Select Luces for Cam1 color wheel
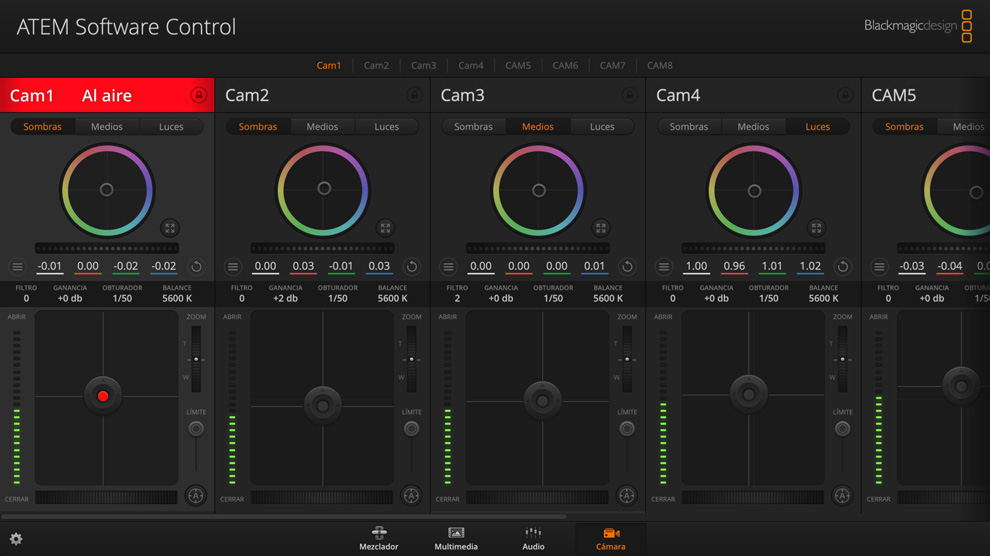 point(171,127)
